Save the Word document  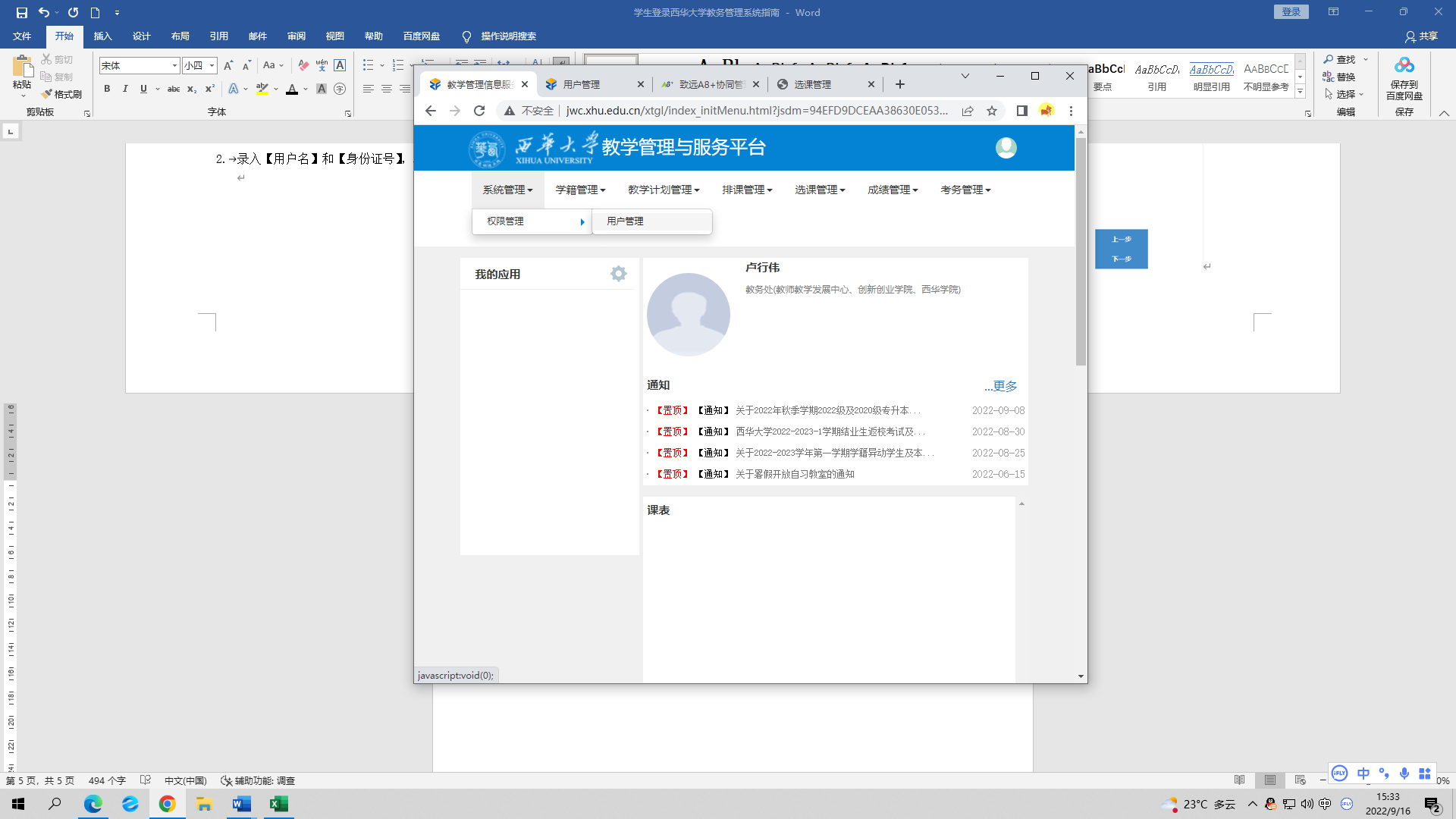pos(21,12)
